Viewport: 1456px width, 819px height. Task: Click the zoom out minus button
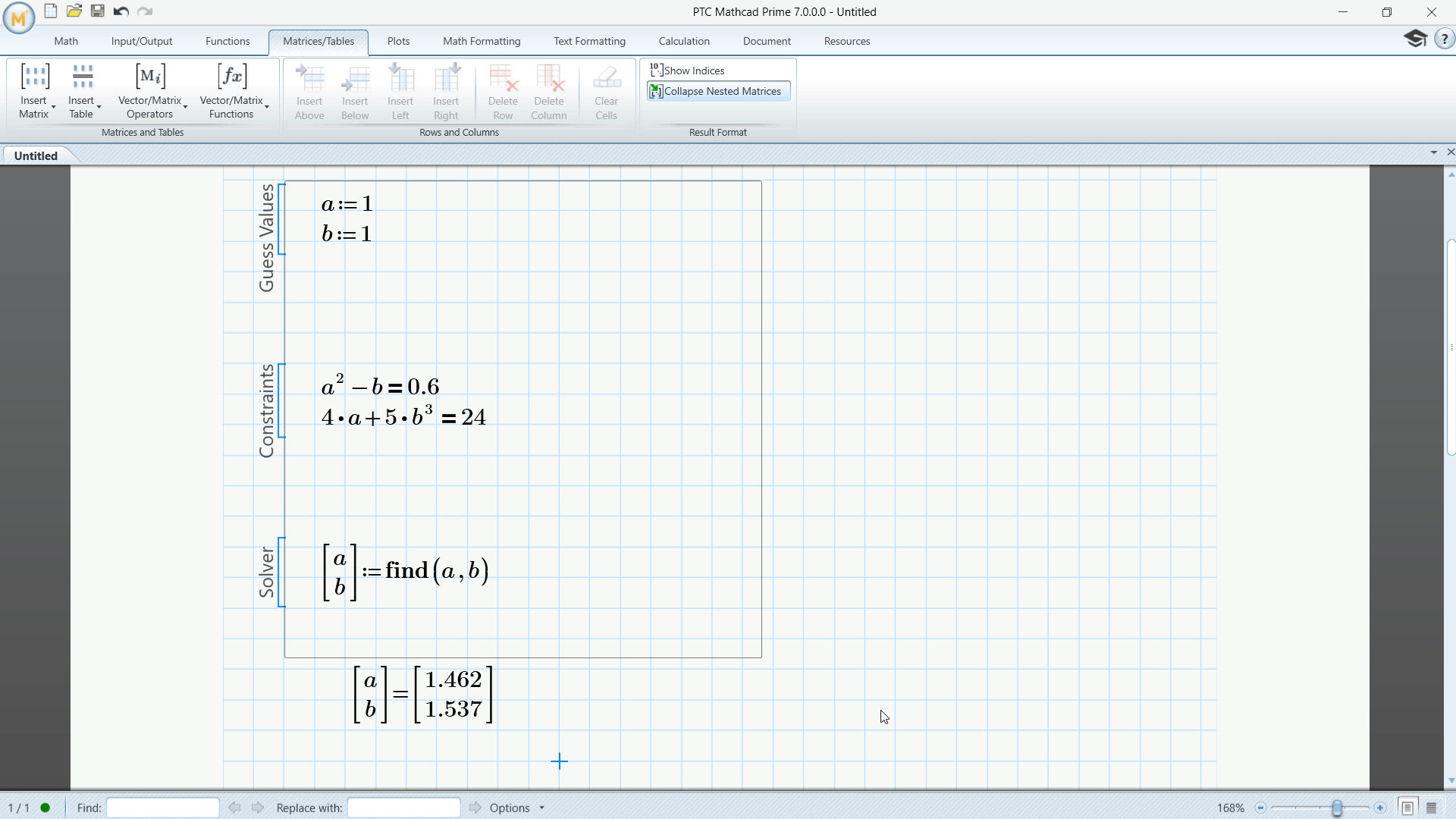(1260, 808)
